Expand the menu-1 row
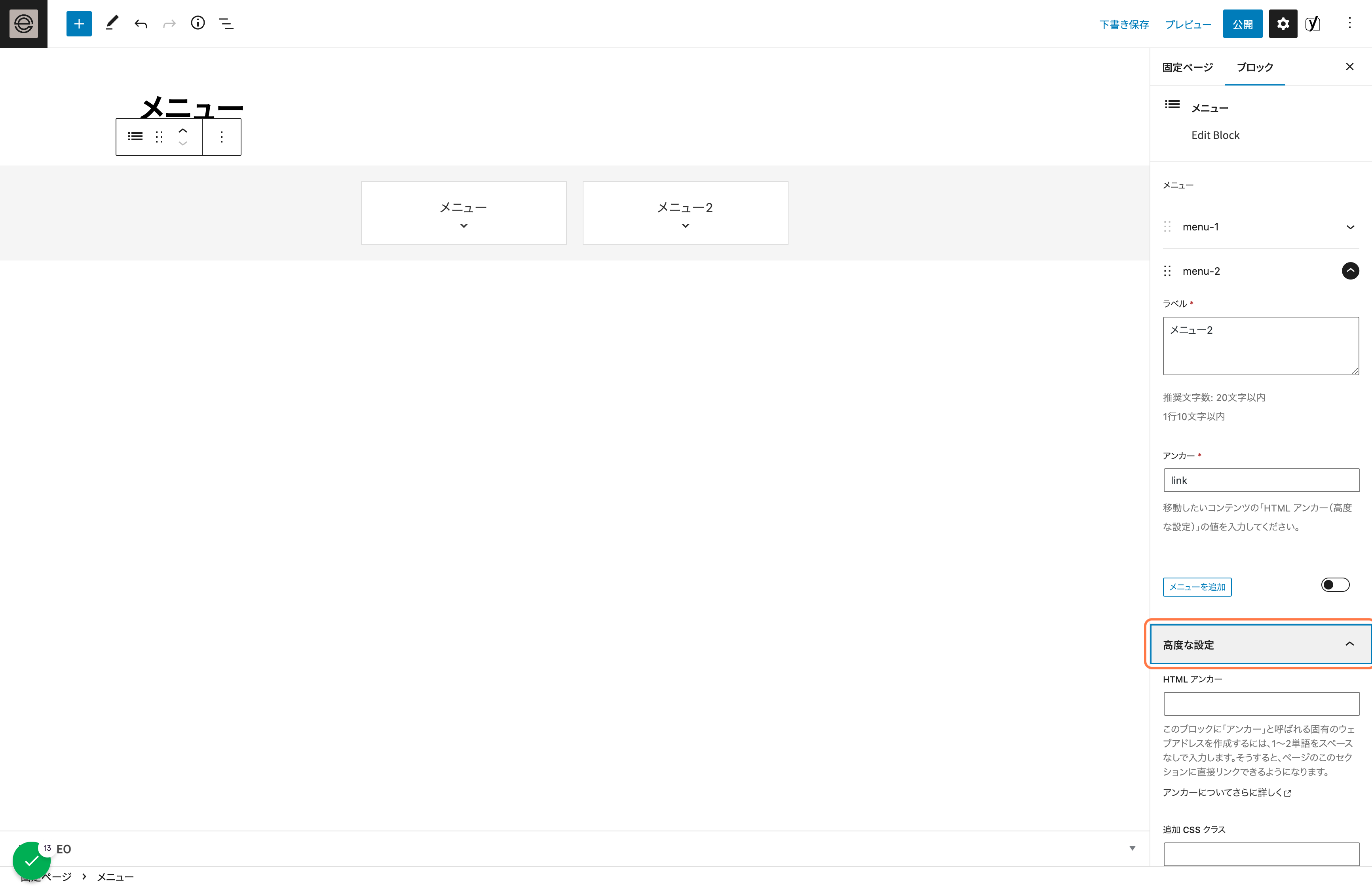The height and width of the screenshot is (886, 1372). [1350, 227]
